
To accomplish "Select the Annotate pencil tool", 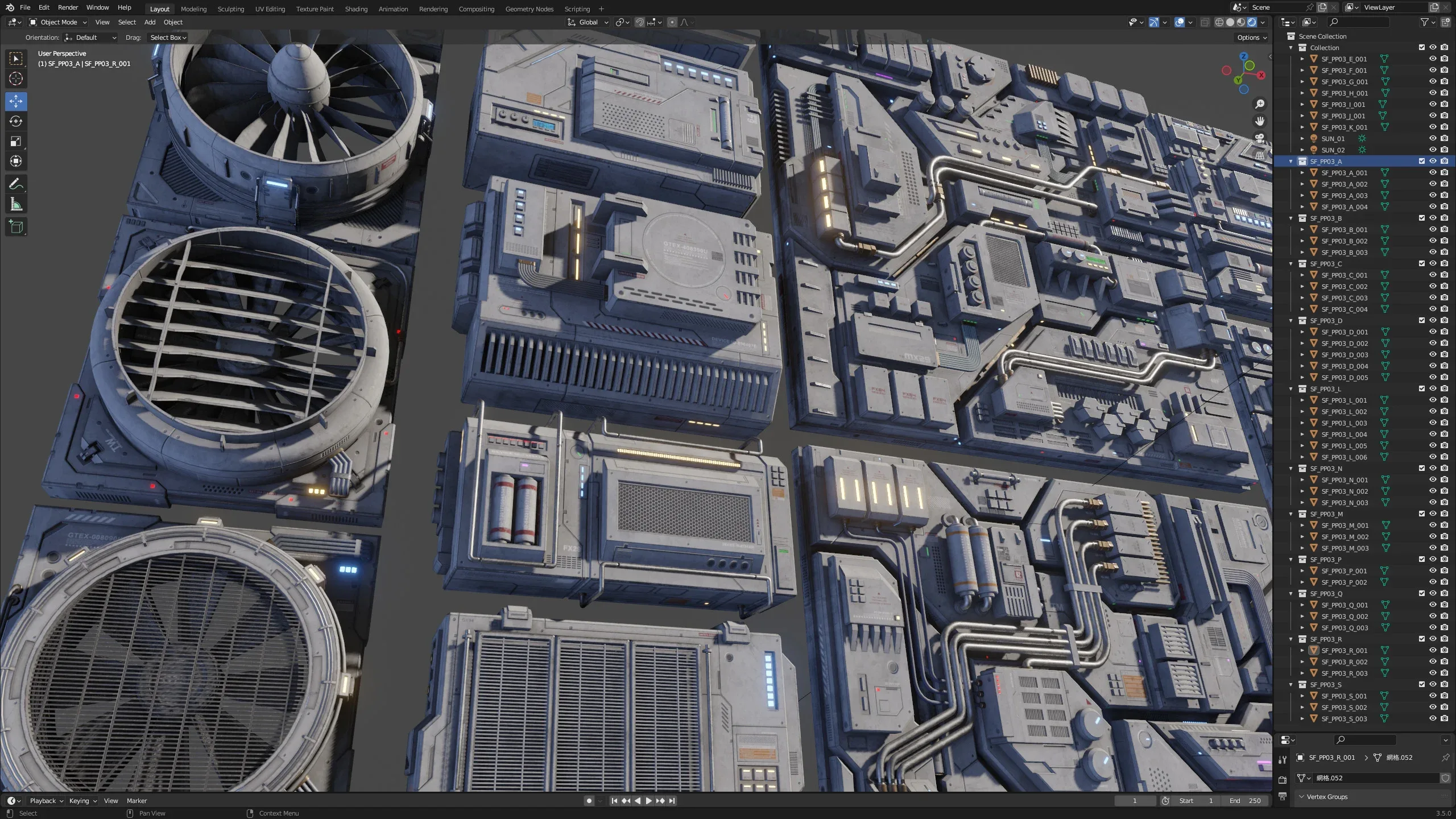I will (x=16, y=184).
